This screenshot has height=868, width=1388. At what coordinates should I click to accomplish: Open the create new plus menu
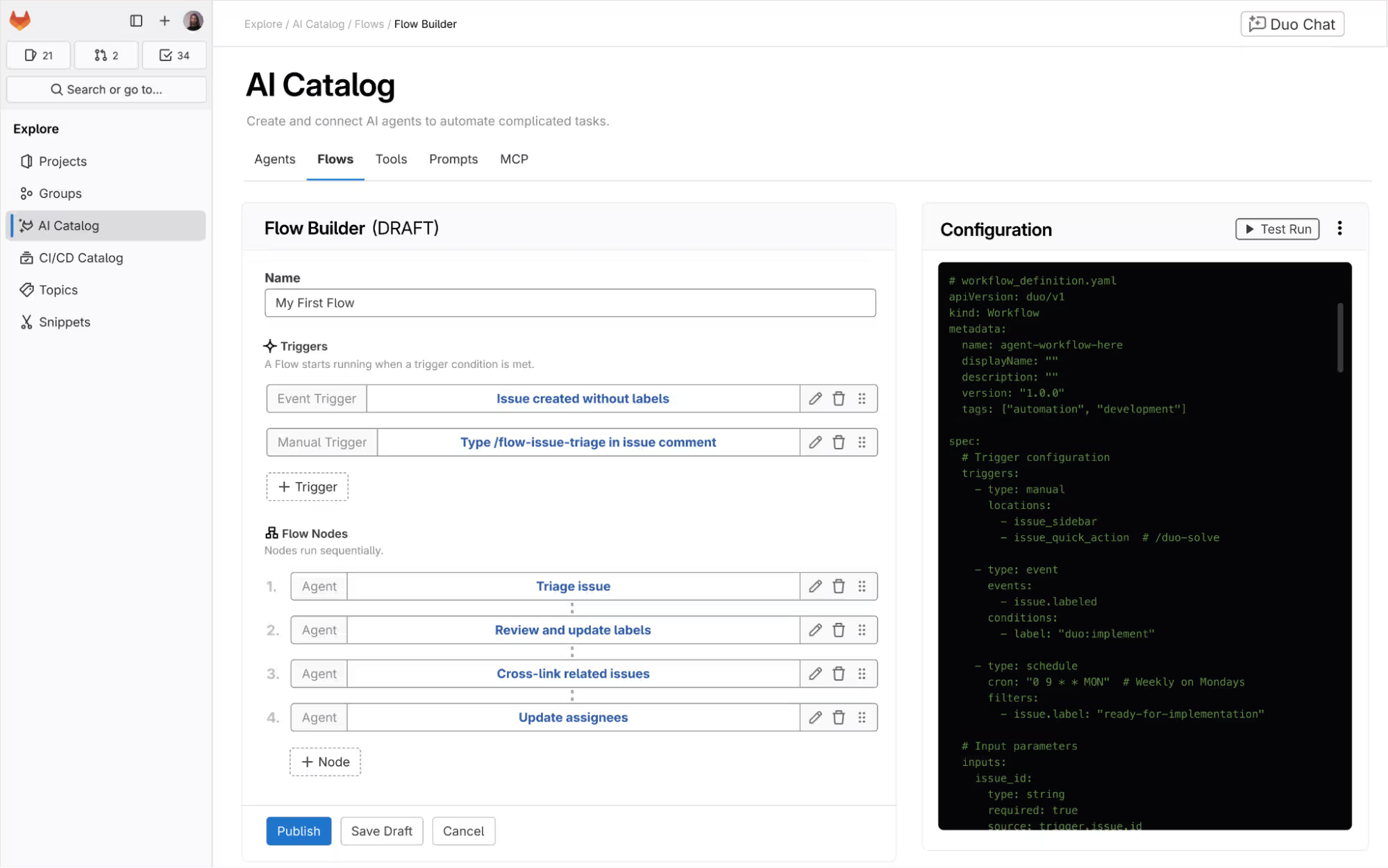tap(165, 21)
